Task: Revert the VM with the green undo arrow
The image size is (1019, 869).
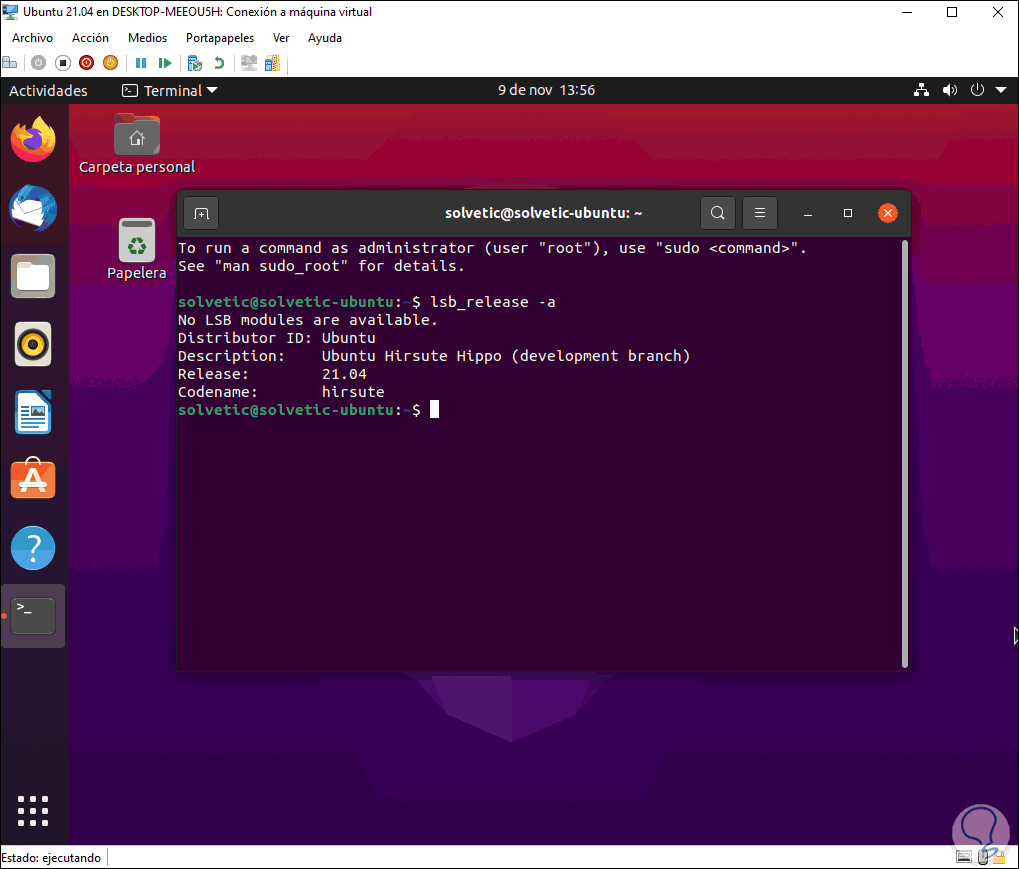Action: (x=219, y=63)
